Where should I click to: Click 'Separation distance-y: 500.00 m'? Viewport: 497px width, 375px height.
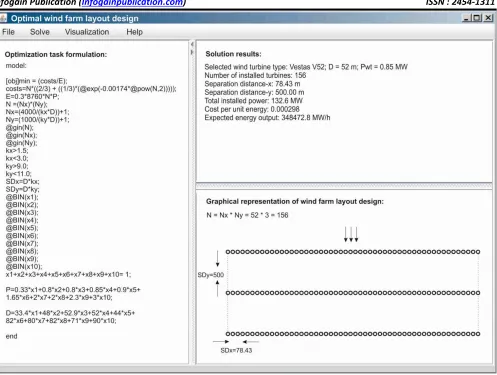(x=254, y=92)
